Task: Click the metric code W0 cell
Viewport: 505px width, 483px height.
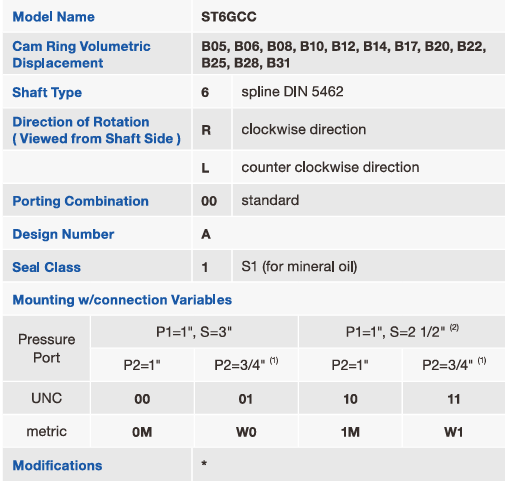Action: 246,432
